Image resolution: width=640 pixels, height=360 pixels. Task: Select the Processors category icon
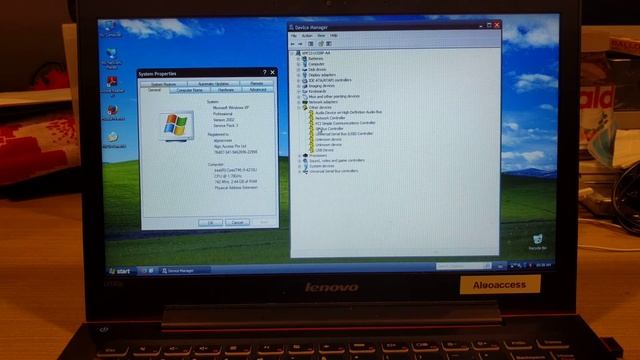coord(305,156)
